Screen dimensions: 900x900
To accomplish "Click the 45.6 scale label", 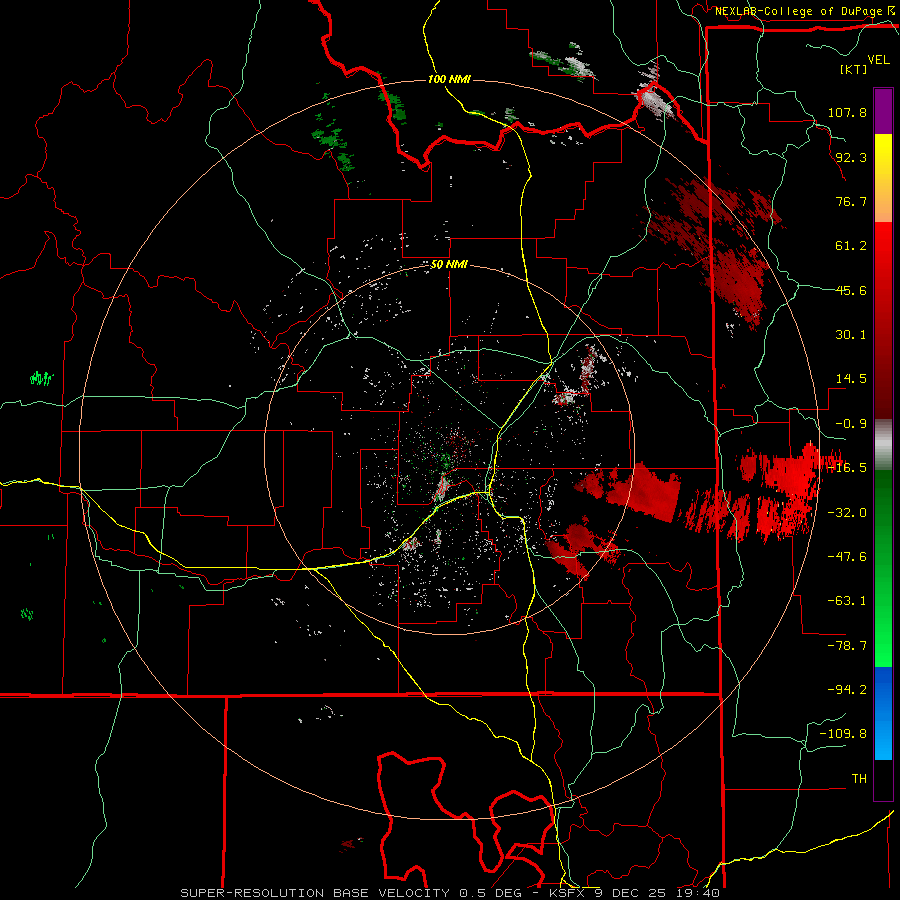I will click(x=851, y=290).
